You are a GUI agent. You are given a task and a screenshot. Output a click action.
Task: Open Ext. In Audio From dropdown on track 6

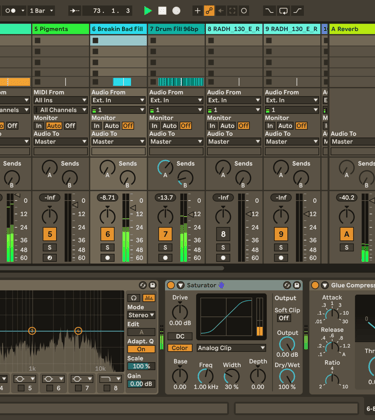point(118,100)
